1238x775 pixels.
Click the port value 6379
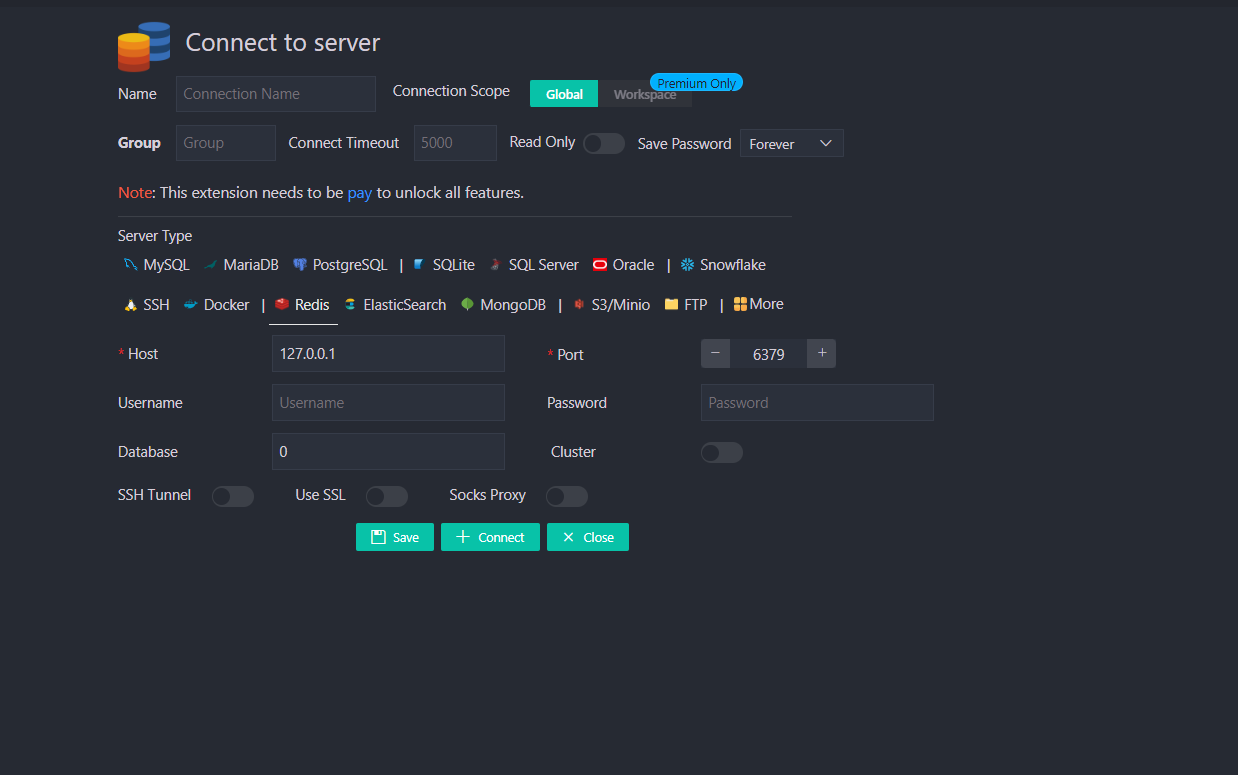[768, 354]
